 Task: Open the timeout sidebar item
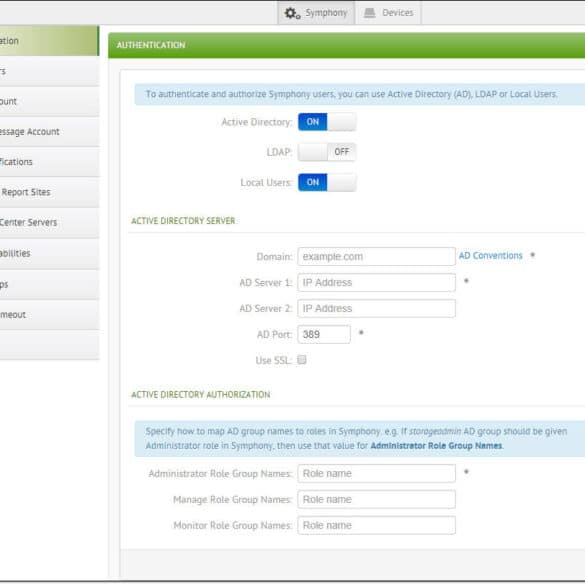pos(49,315)
